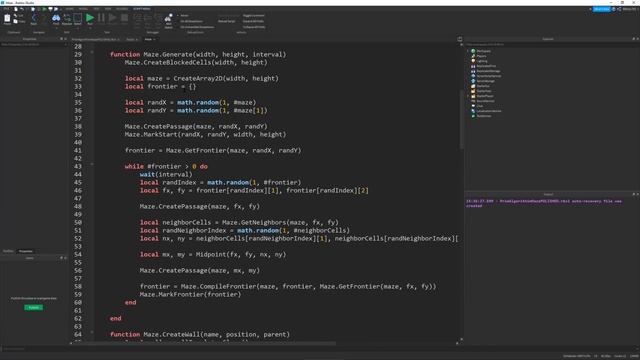Click the auto-recovery message in Output
Viewport: 640px width, 360px height.
[544, 203]
